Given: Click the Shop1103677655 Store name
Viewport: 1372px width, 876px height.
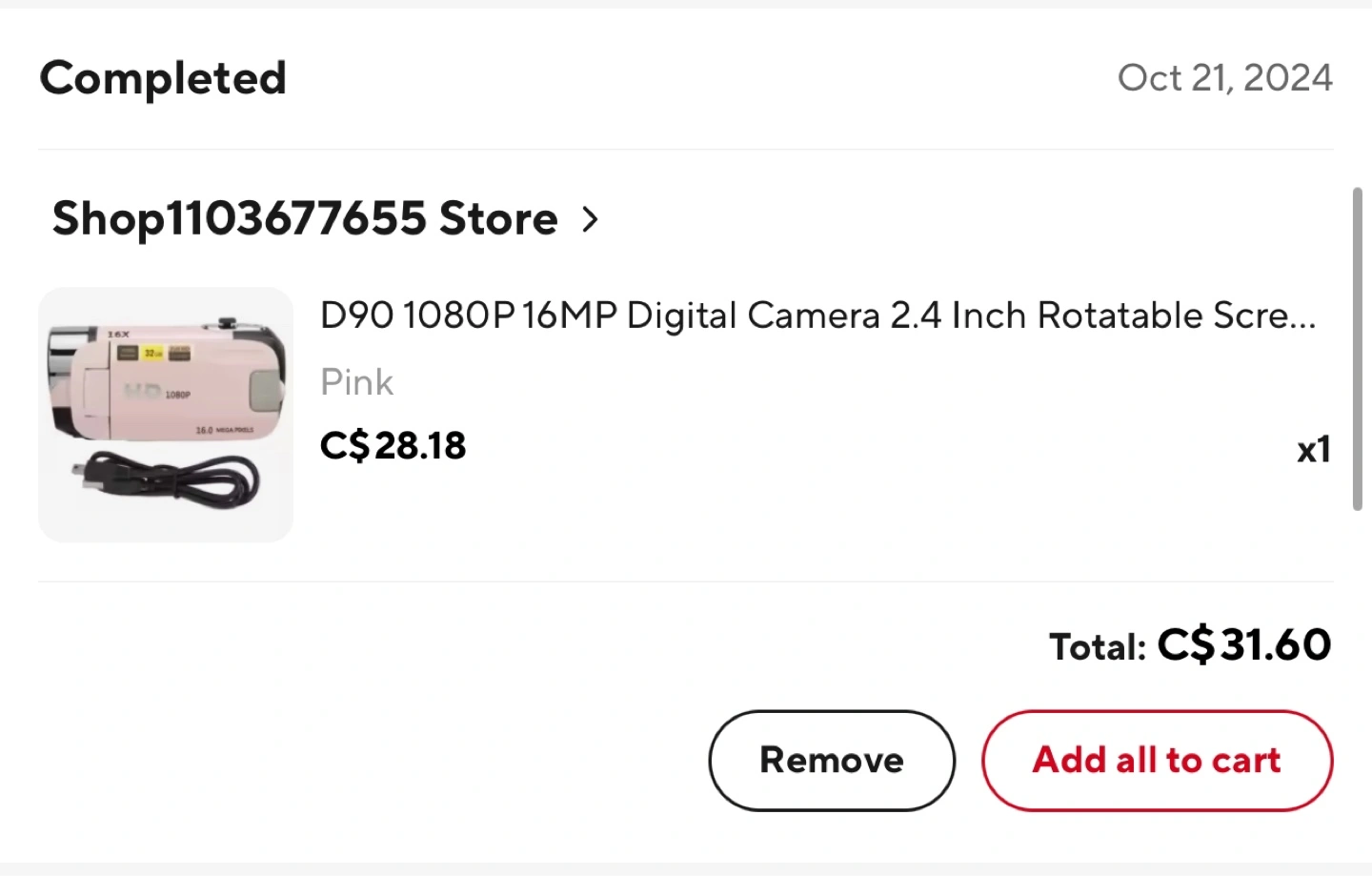Looking at the screenshot, I should pyautogui.click(x=305, y=218).
